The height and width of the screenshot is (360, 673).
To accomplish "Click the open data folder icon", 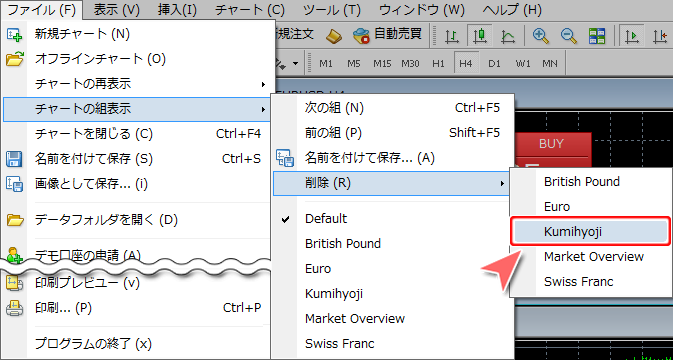I will [x=15, y=221].
